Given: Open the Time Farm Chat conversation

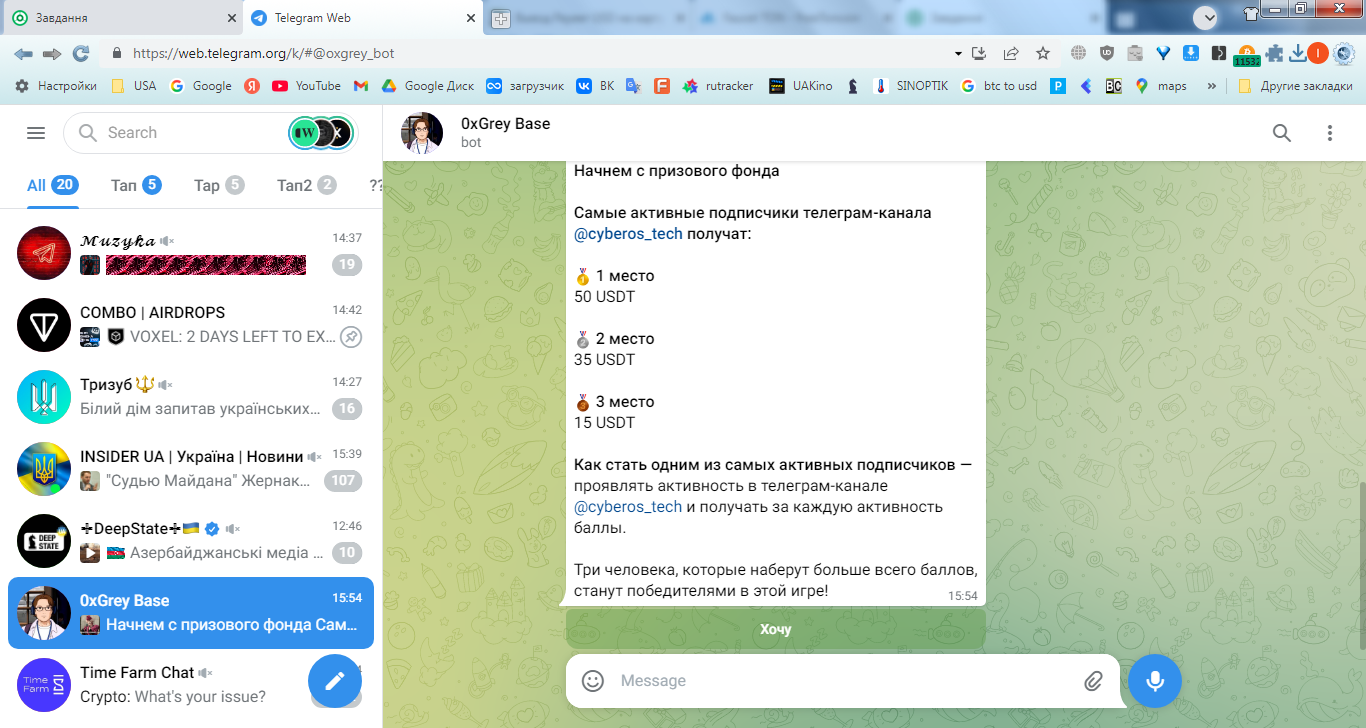Looking at the screenshot, I should click(x=191, y=685).
